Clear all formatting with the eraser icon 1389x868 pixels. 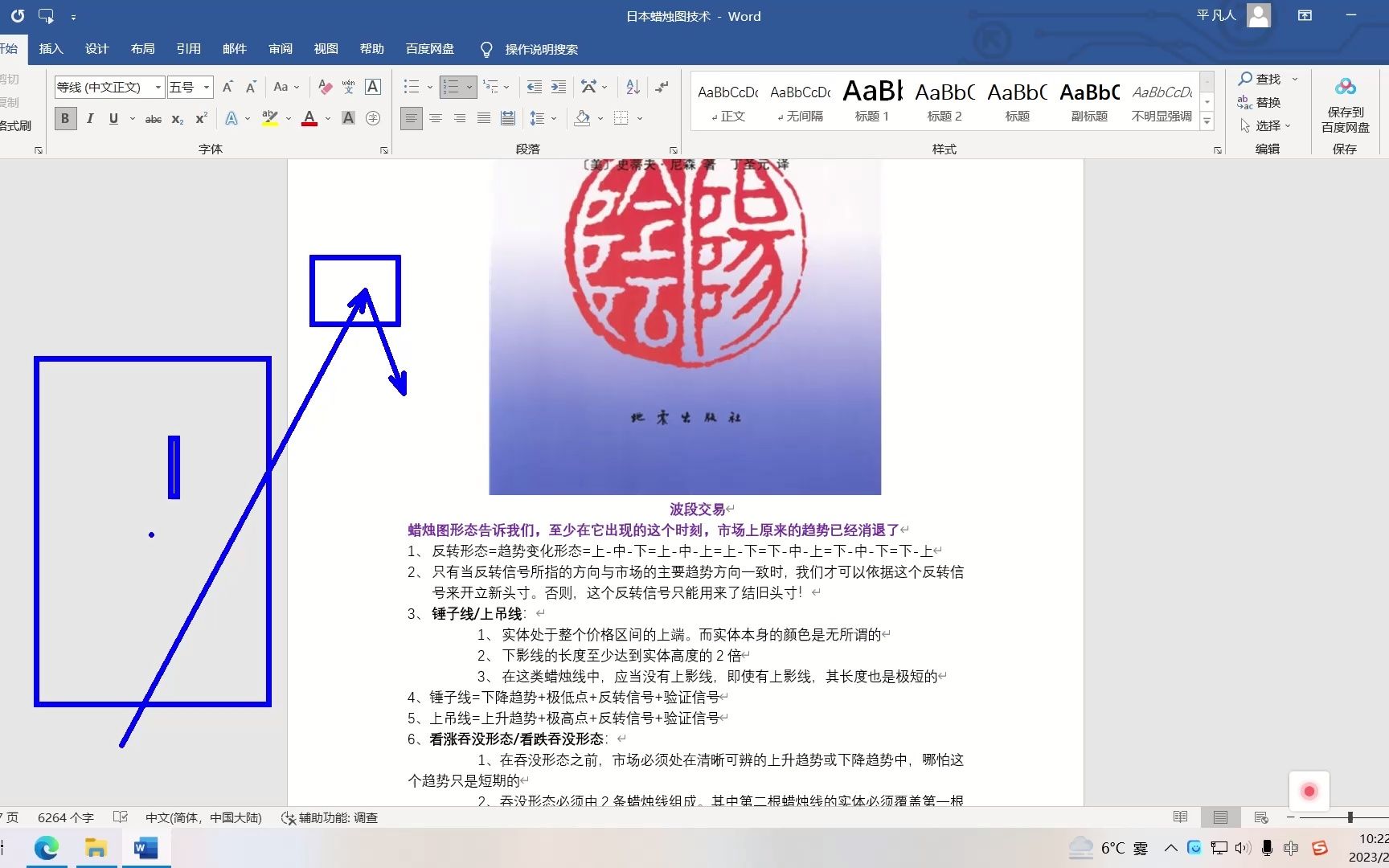(x=325, y=87)
